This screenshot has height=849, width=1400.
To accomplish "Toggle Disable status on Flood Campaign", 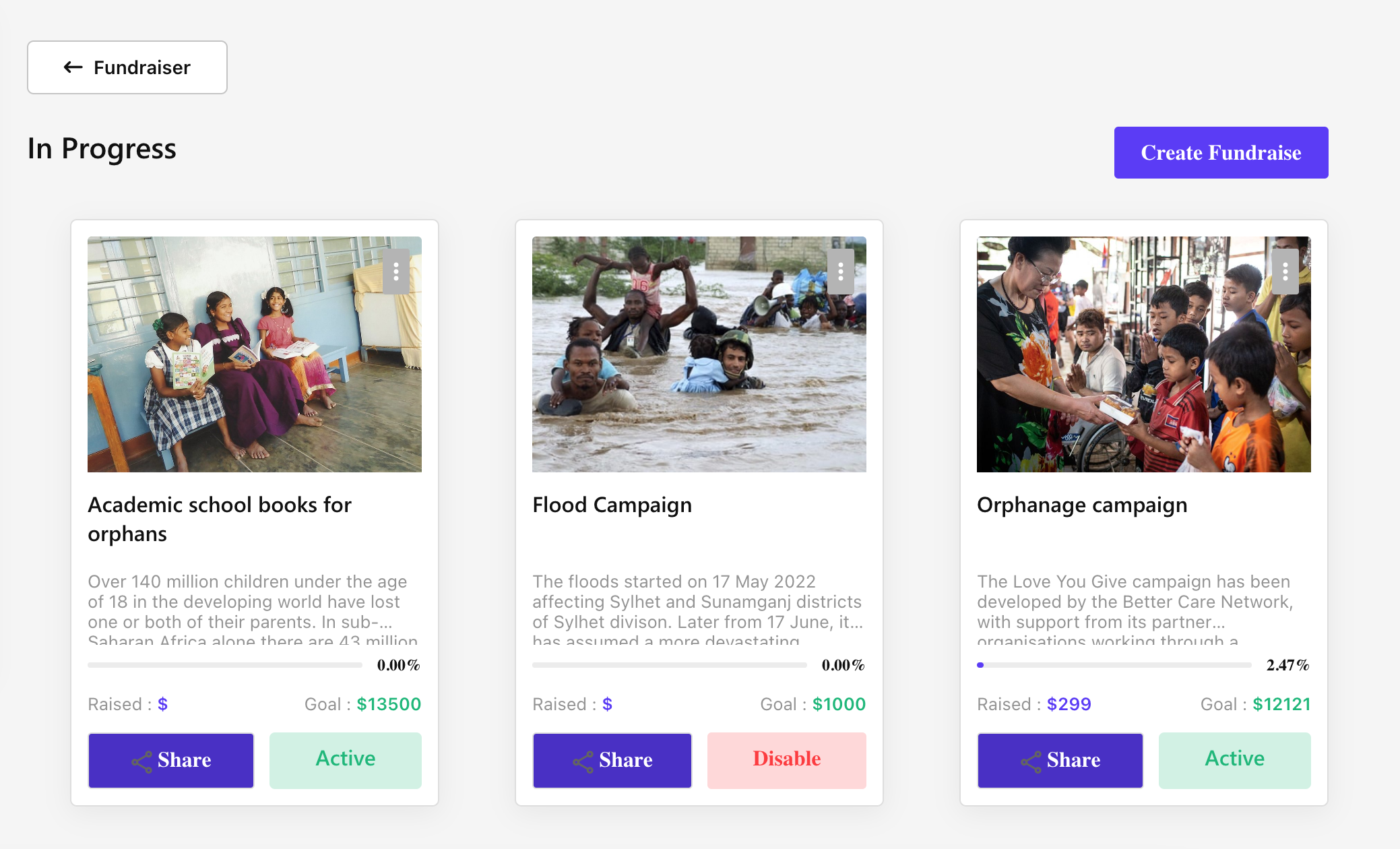I will point(786,760).
